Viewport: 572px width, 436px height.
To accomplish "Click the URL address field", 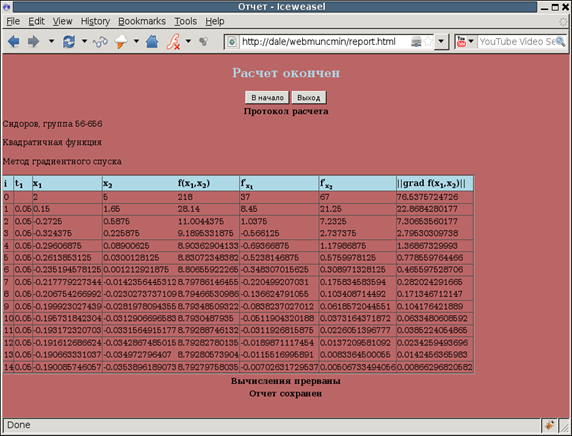I will (x=325, y=42).
